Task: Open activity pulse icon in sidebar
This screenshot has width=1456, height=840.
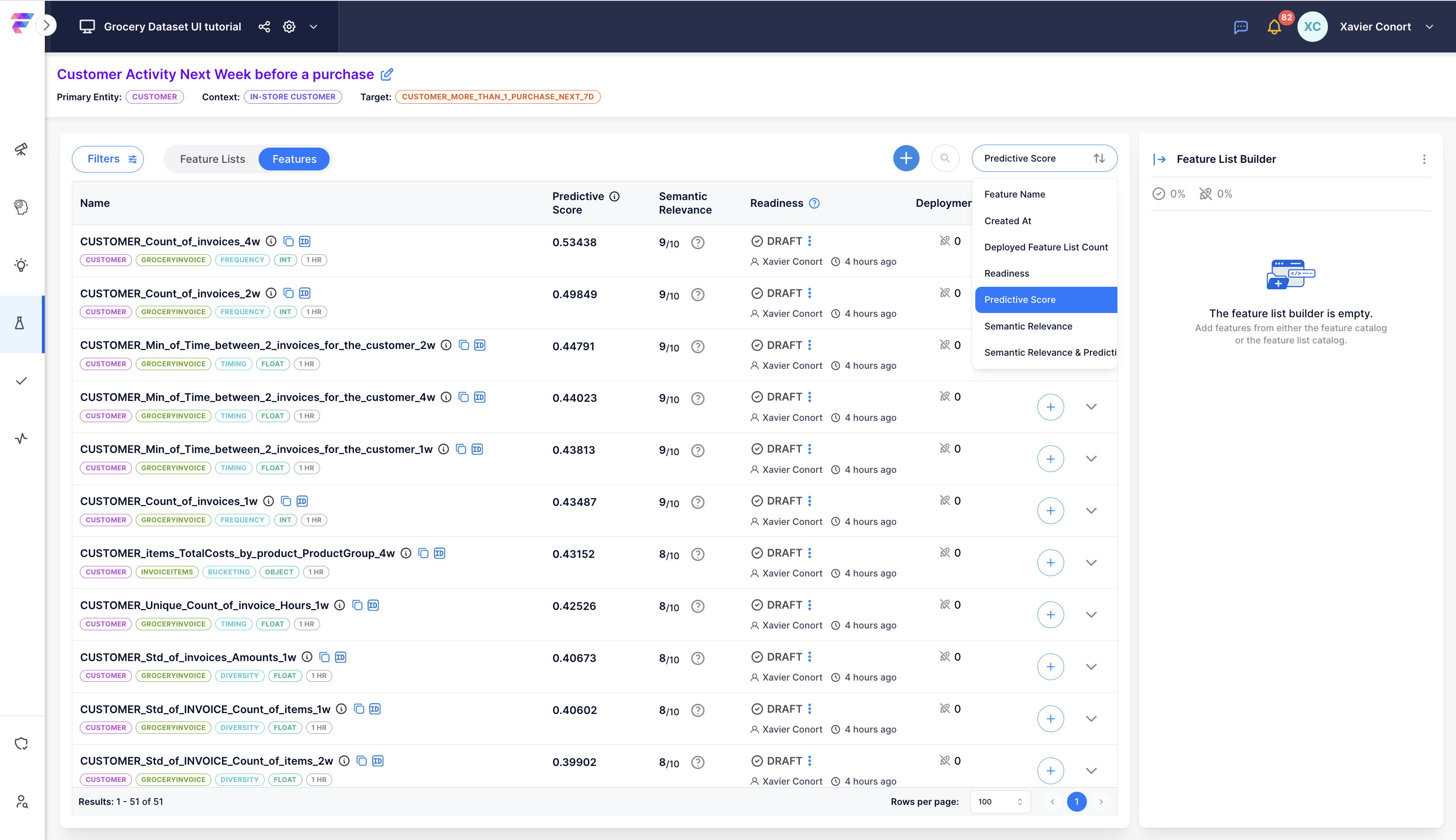Action: click(x=21, y=439)
